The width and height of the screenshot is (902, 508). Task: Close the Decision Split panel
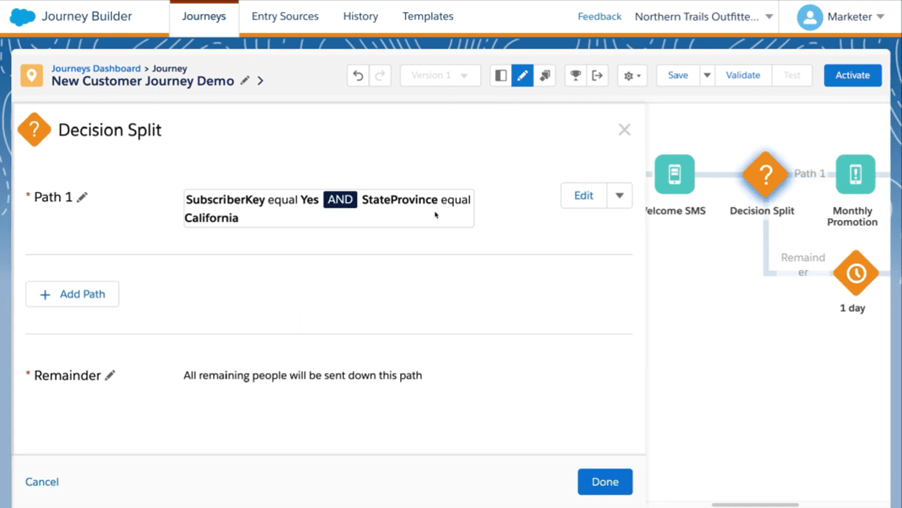coord(624,129)
